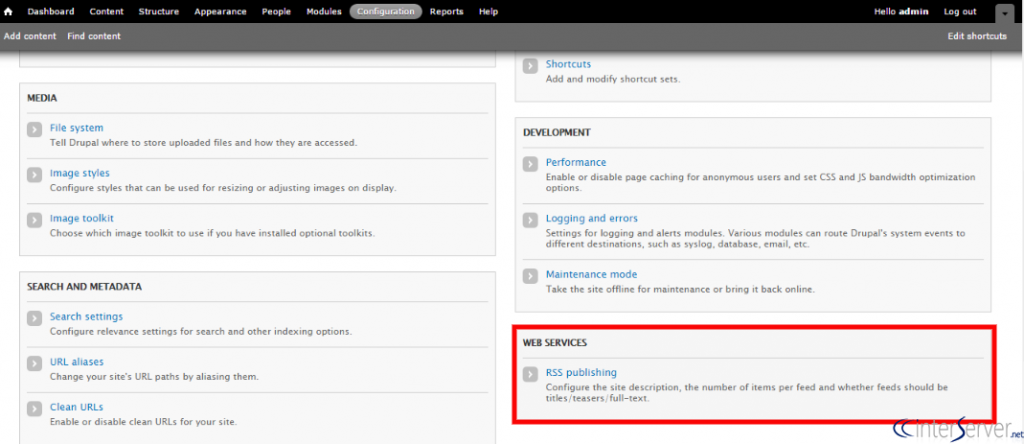Click arrow icon beside Performance
Viewport: 1024px width, 444px height.
pyautogui.click(x=530, y=164)
